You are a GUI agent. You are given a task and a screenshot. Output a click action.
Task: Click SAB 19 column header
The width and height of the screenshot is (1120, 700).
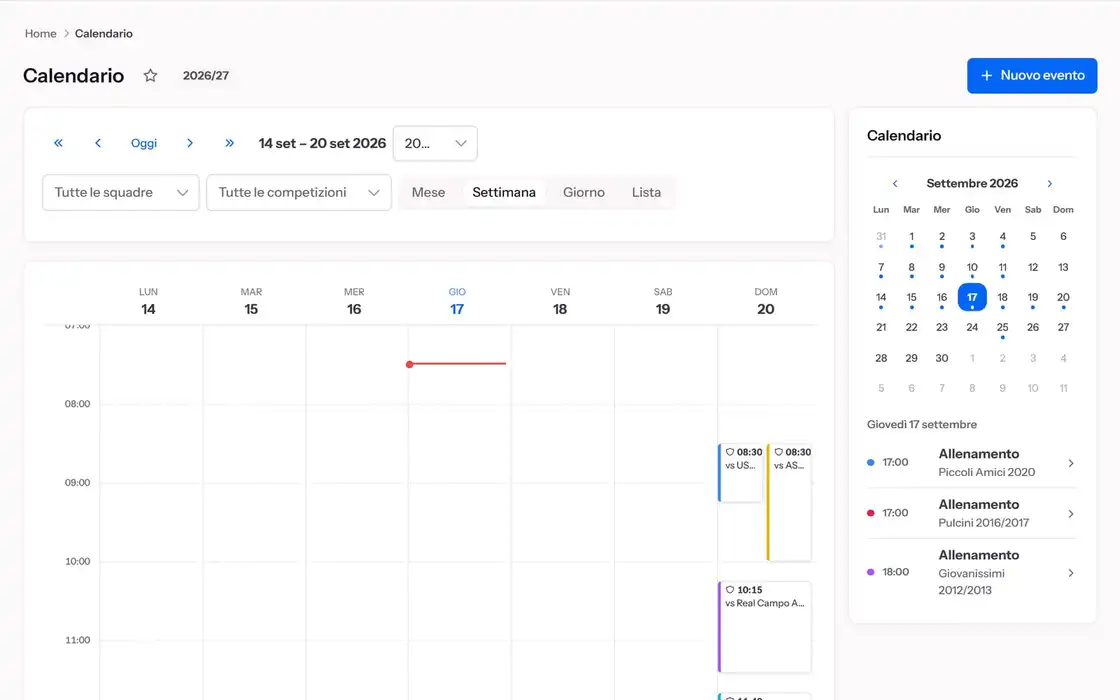click(x=663, y=301)
